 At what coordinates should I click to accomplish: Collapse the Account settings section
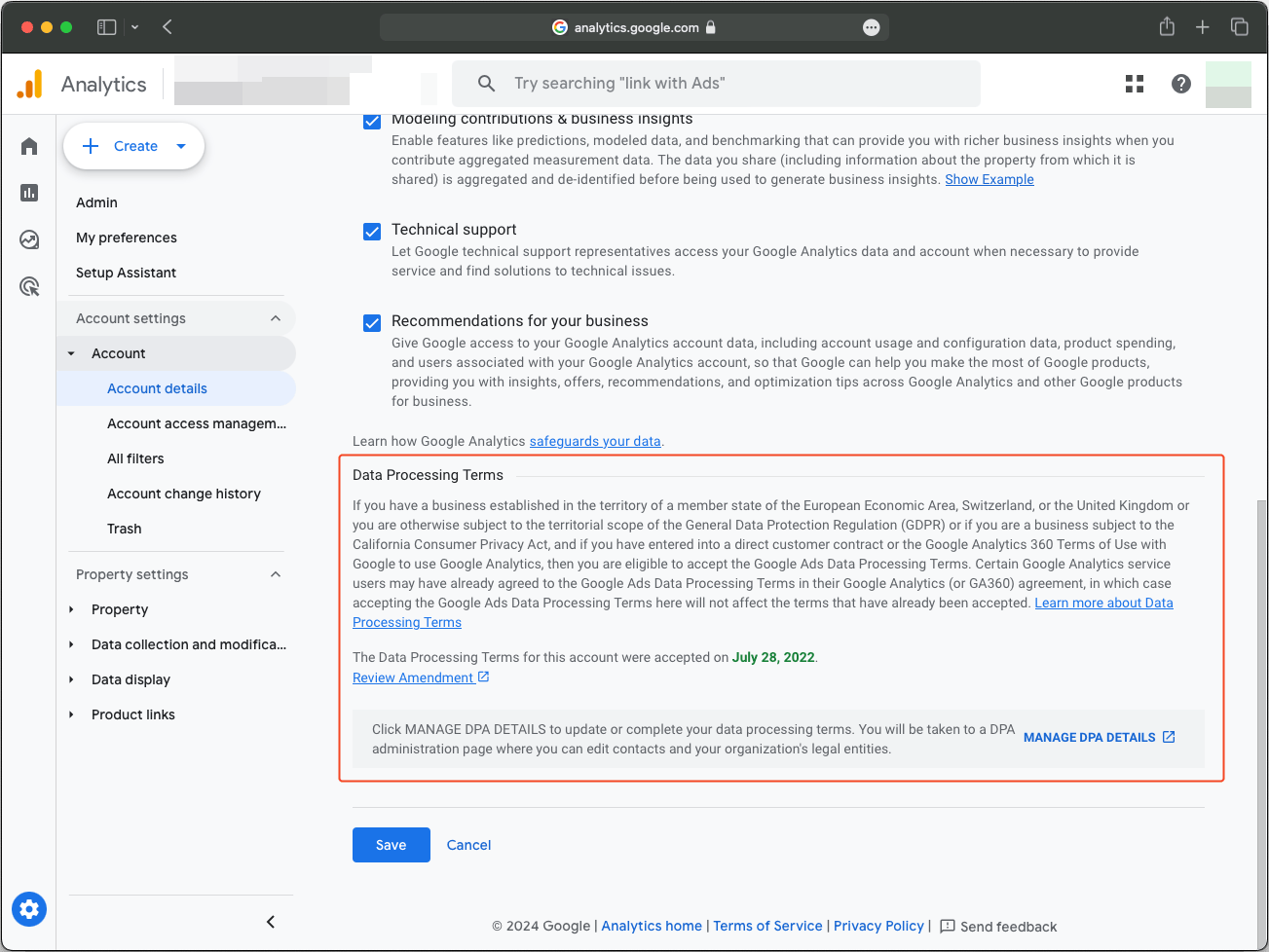(276, 317)
